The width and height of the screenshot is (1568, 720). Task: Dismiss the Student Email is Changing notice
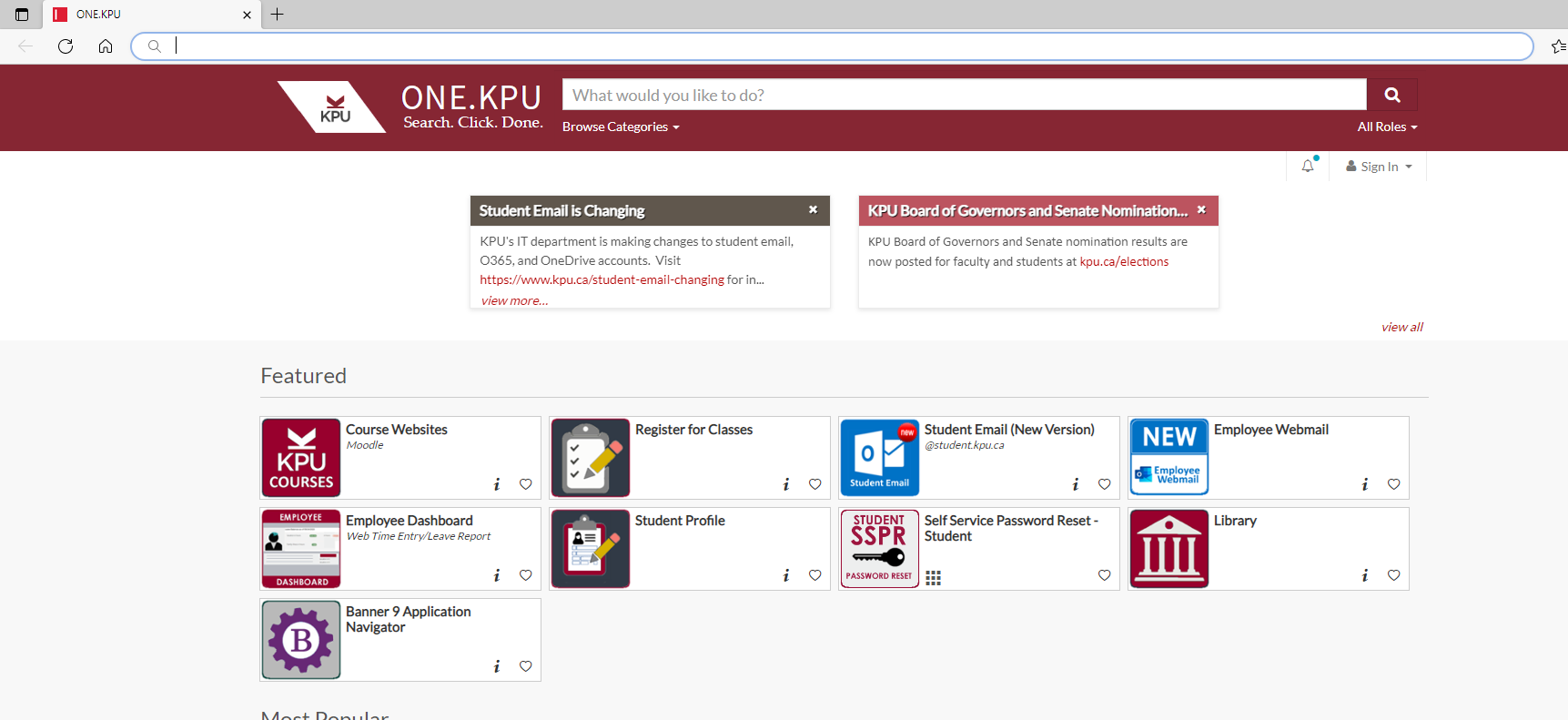tap(813, 210)
